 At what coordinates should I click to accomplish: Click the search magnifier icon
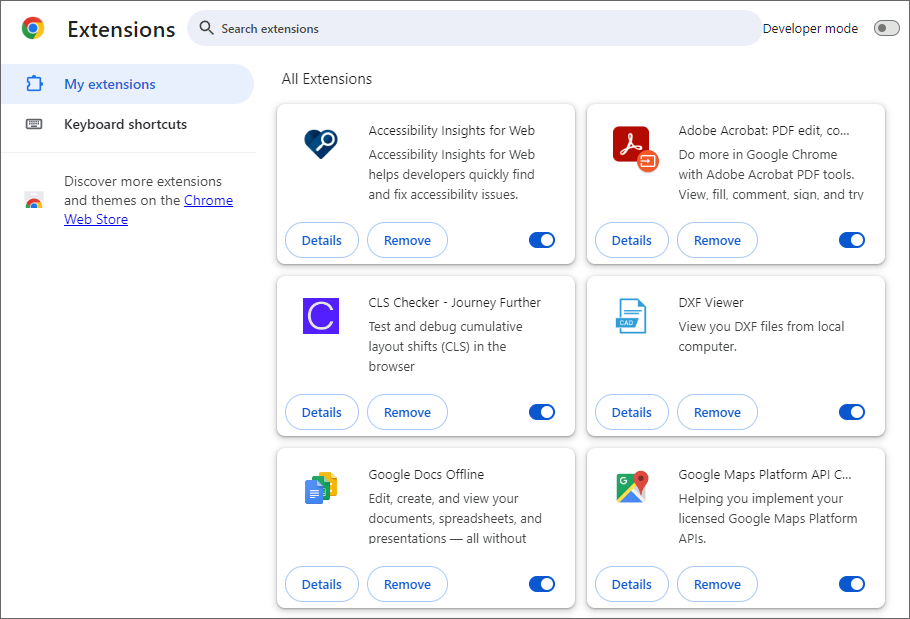pyautogui.click(x=206, y=28)
